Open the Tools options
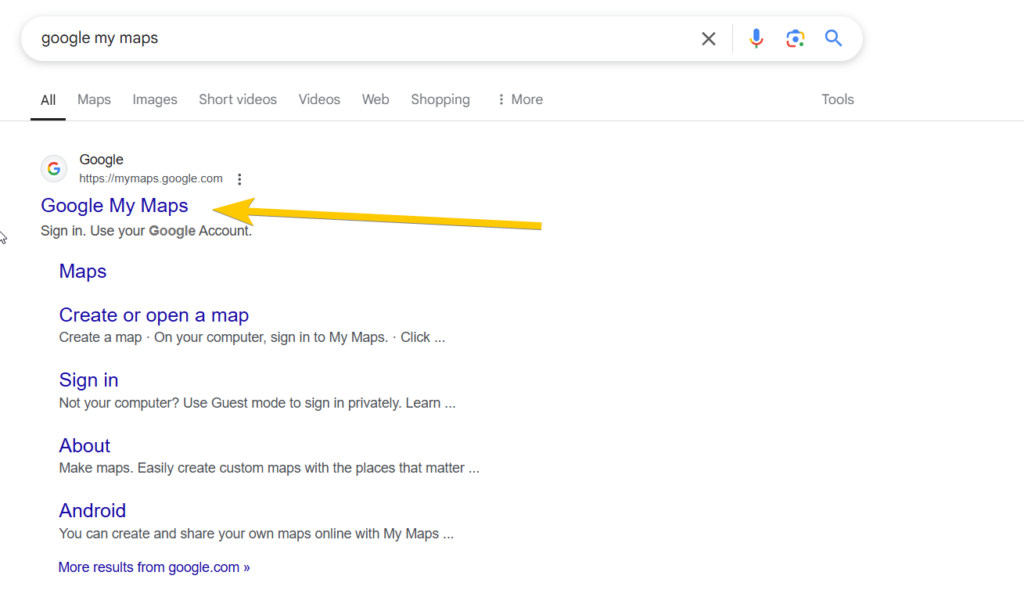The image size is (1024, 590). pos(837,99)
